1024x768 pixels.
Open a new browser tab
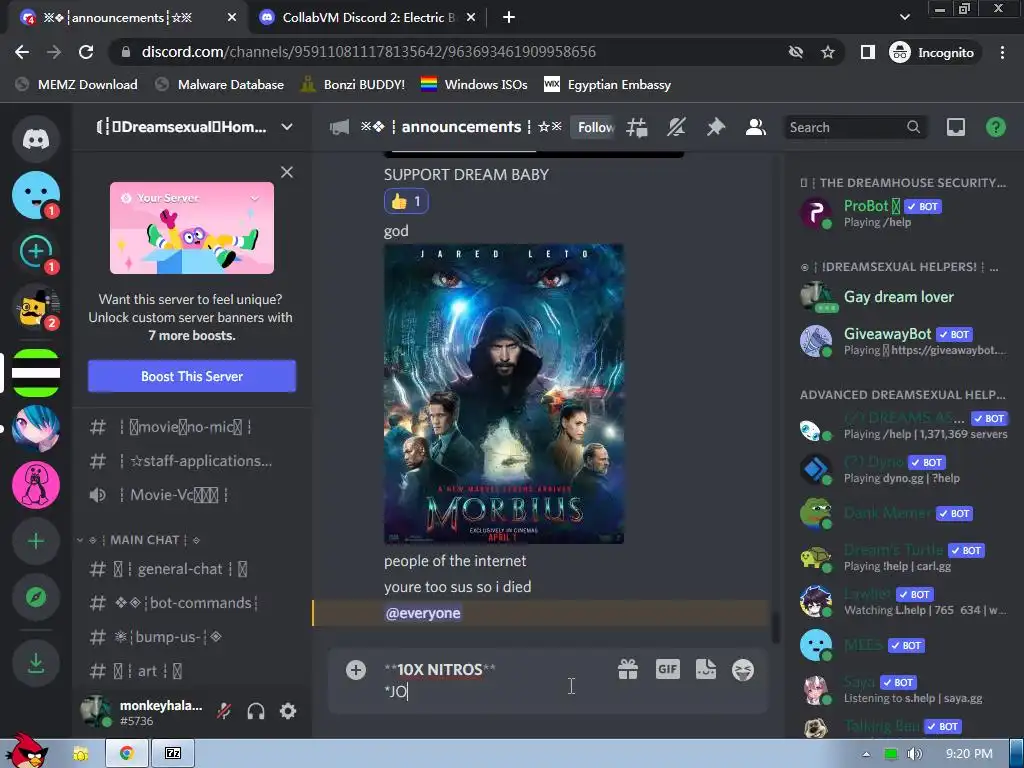[x=509, y=18]
